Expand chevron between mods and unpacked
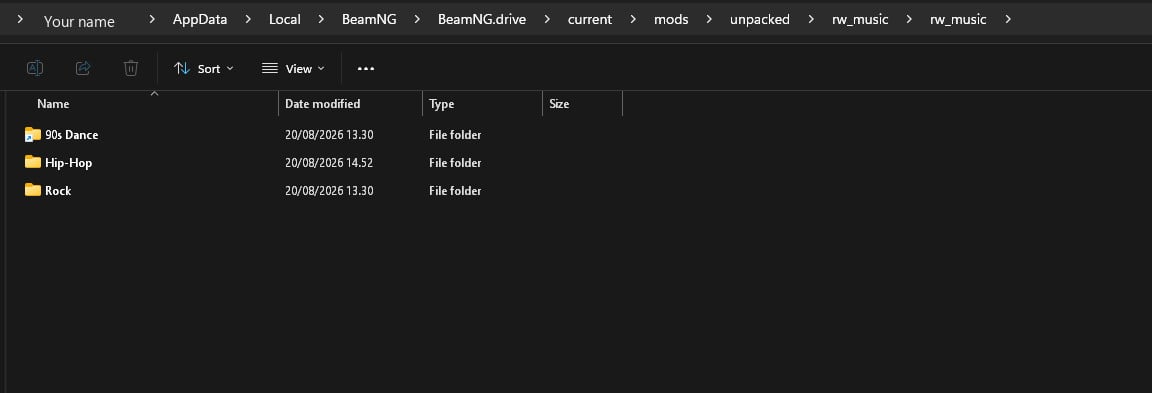Image resolution: width=1152 pixels, height=393 pixels. coord(709,20)
